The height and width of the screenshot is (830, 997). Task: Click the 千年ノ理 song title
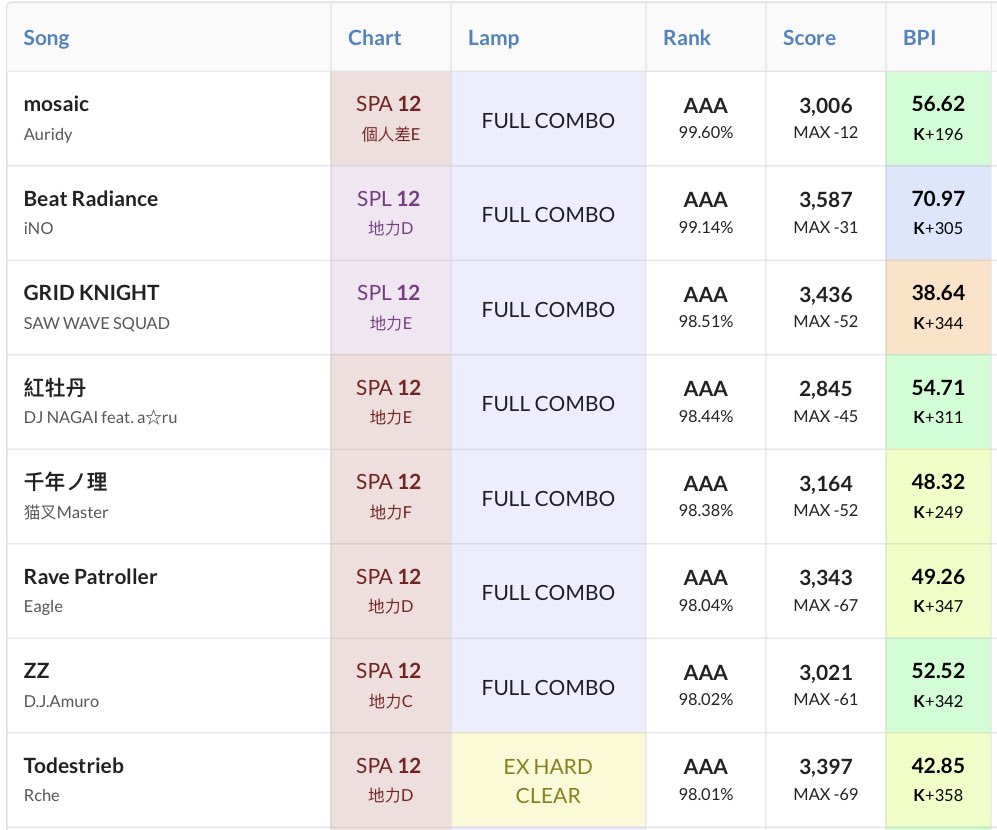pos(65,482)
